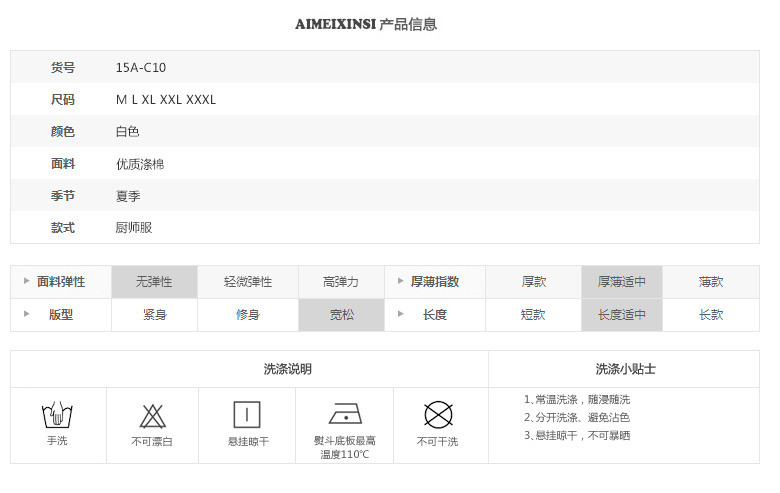Viewport: 780px width, 493px height.
Task: Select the 修身 fit option
Action: (248, 315)
